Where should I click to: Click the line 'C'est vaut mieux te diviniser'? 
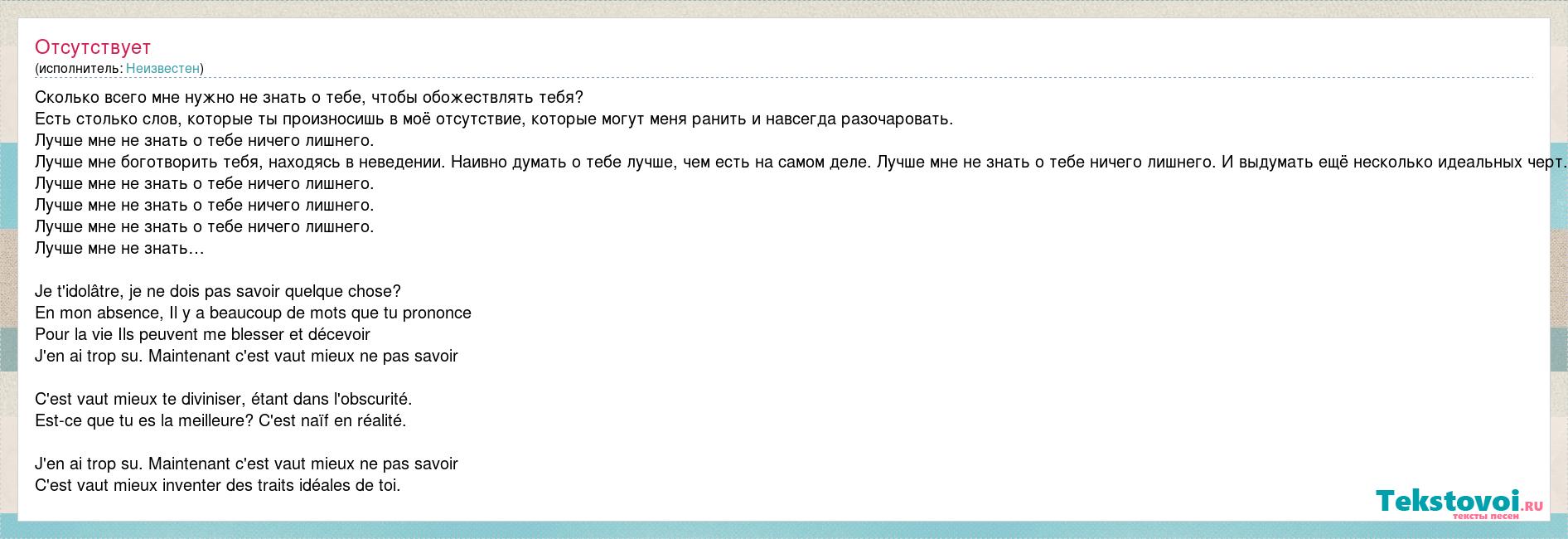click(223, 399)
